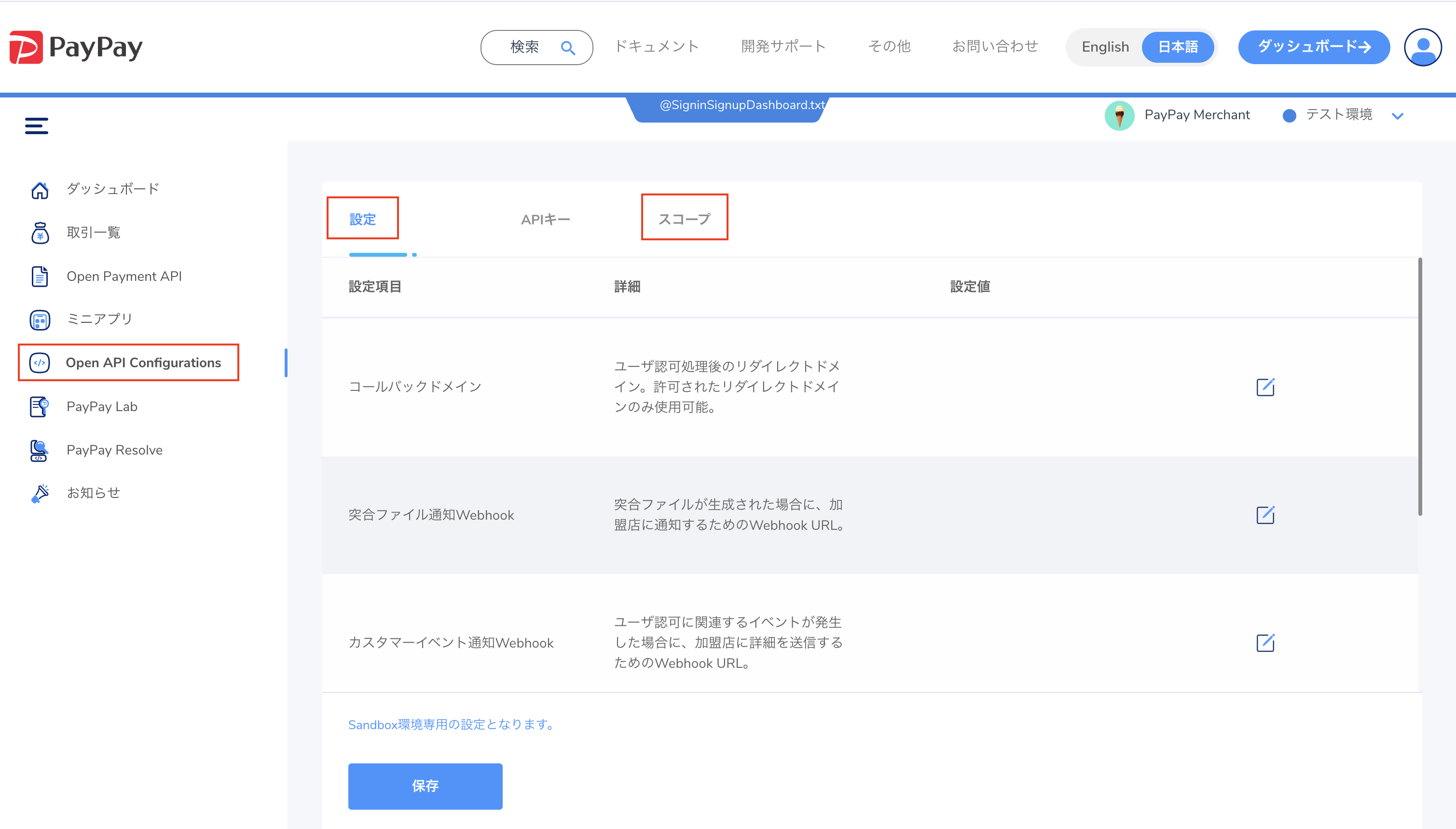Click the PayPay Merchant ice cream avatar
This screenshot has width=1456, height=829.
1120,115
